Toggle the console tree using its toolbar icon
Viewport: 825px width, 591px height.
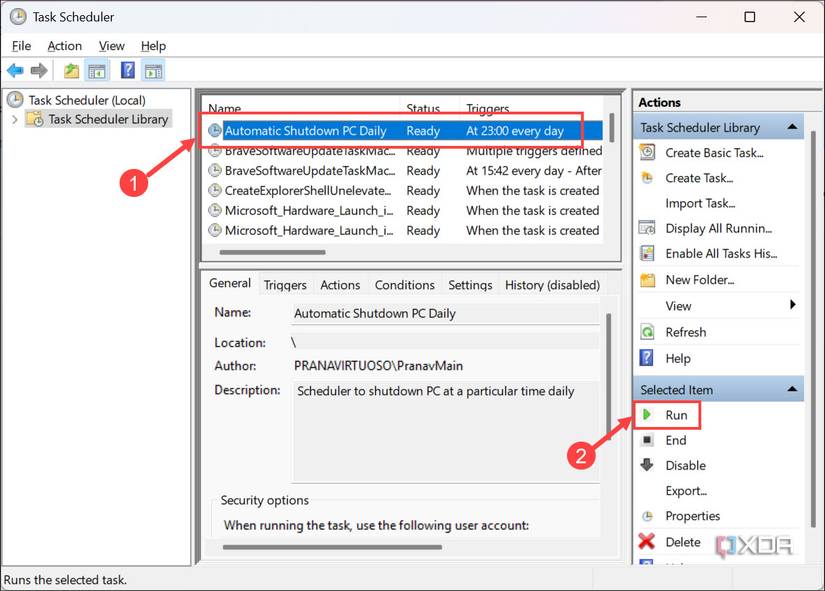[x=96, y=70]
